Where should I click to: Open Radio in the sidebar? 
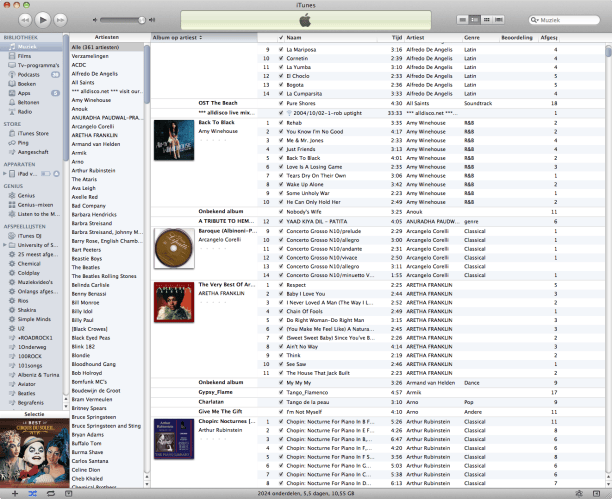pos(25,112)
